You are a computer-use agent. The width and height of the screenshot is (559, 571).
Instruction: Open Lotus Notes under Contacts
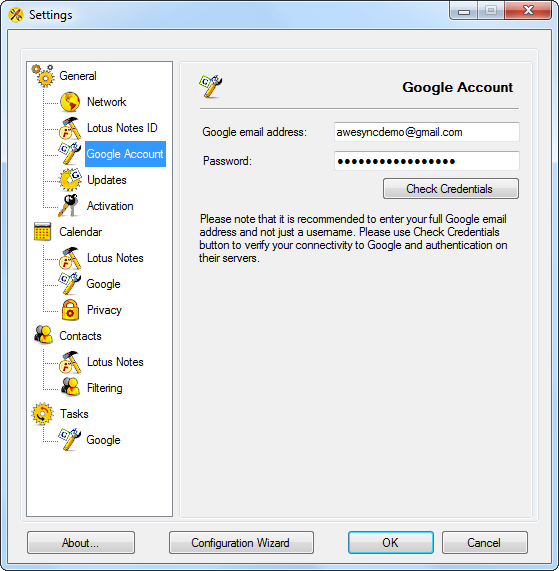click(x=115, y=362)
